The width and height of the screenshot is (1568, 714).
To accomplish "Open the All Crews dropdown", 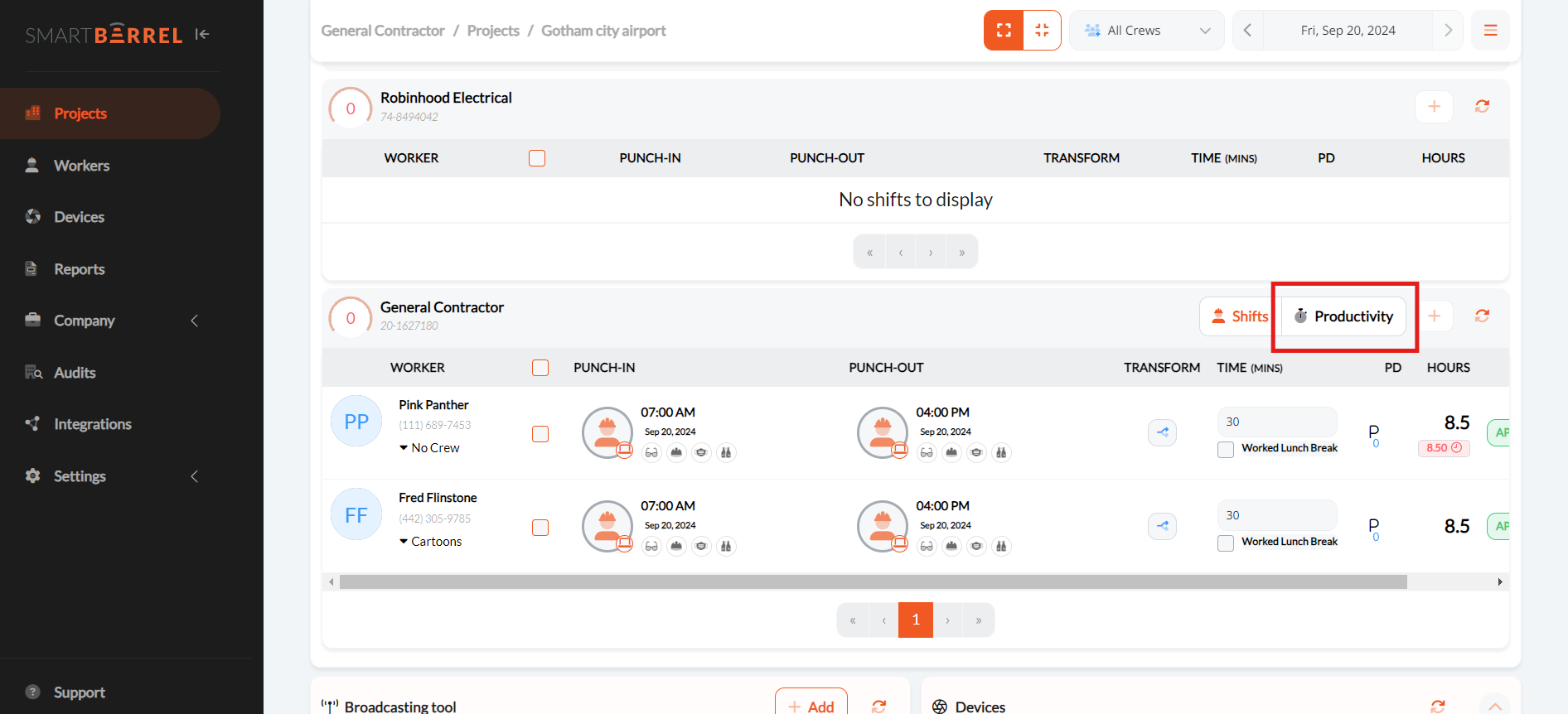I will (1147, 31).
